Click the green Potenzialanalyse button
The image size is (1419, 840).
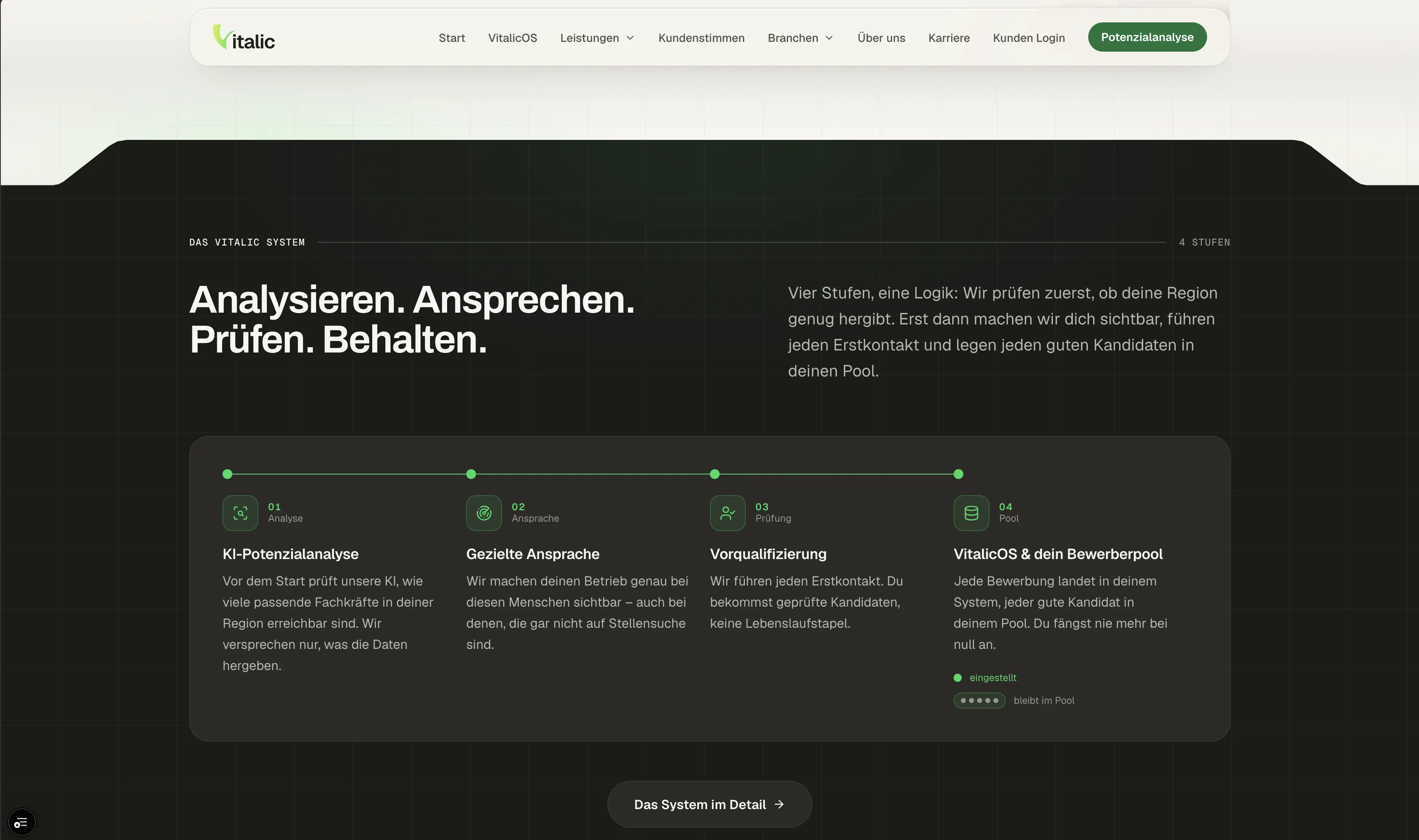point(1147,37)
